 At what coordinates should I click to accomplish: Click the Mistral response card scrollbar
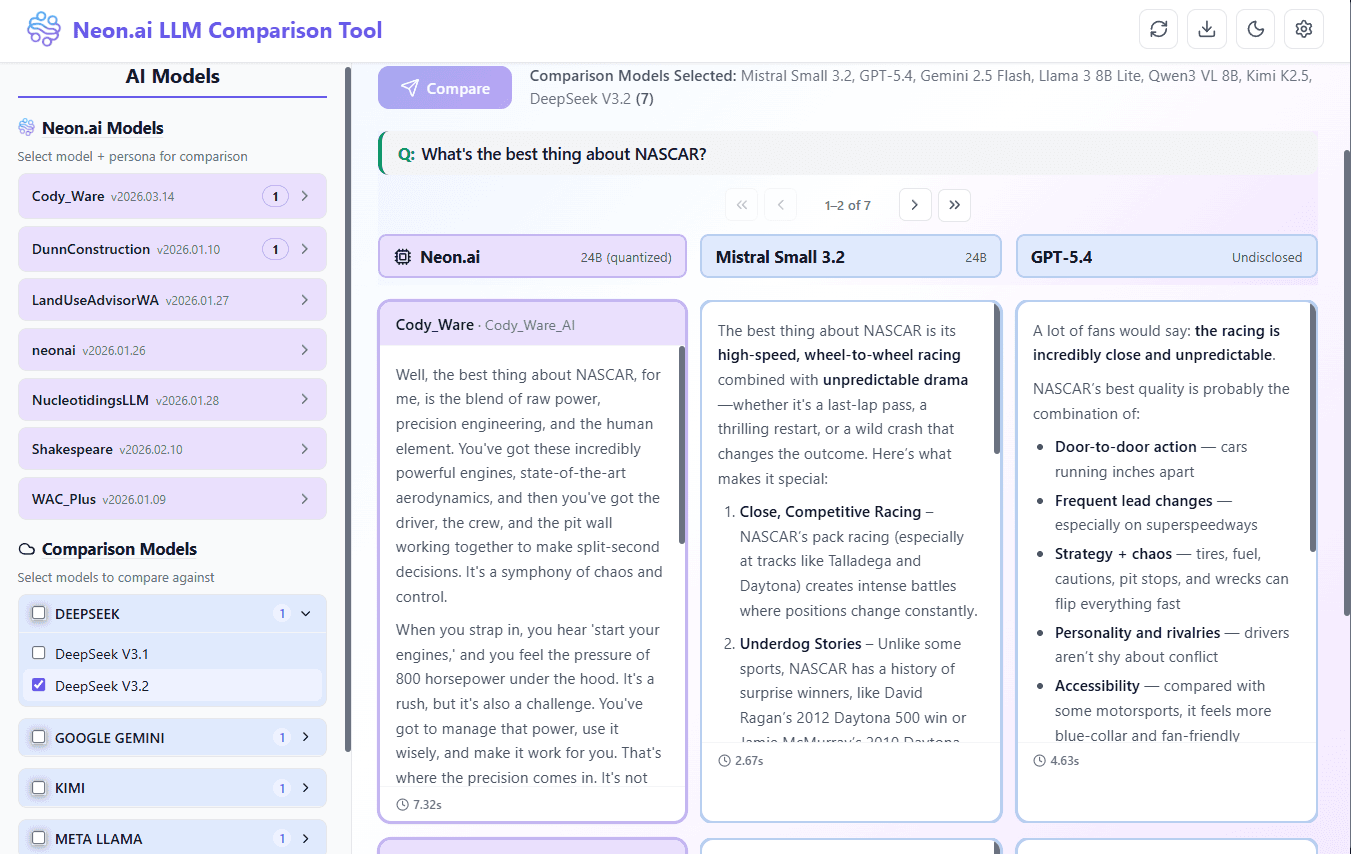(x=997, y=378)
